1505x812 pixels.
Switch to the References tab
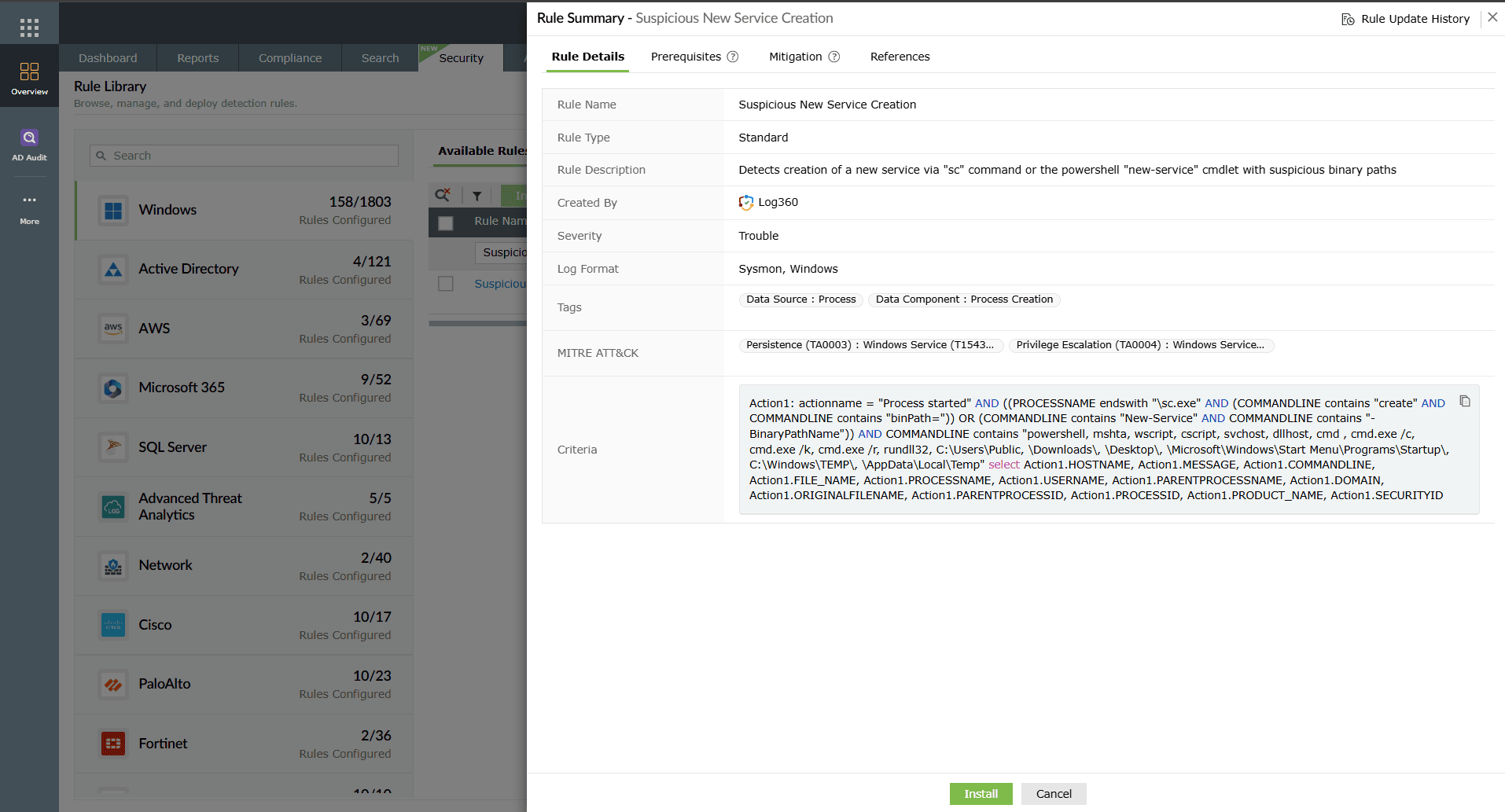[x=900, y=57]
